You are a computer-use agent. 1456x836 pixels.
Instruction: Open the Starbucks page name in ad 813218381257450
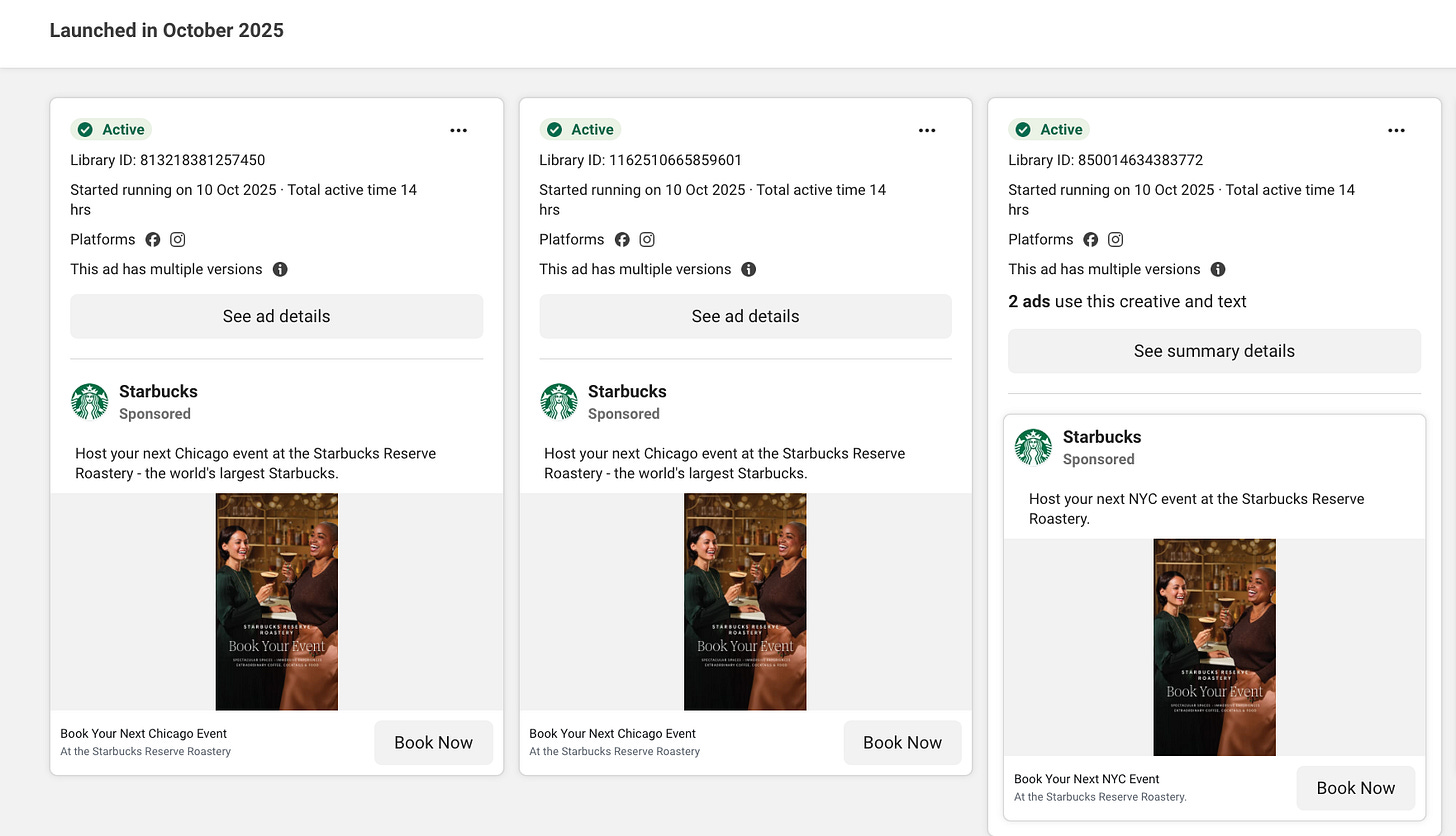point(158,391)
